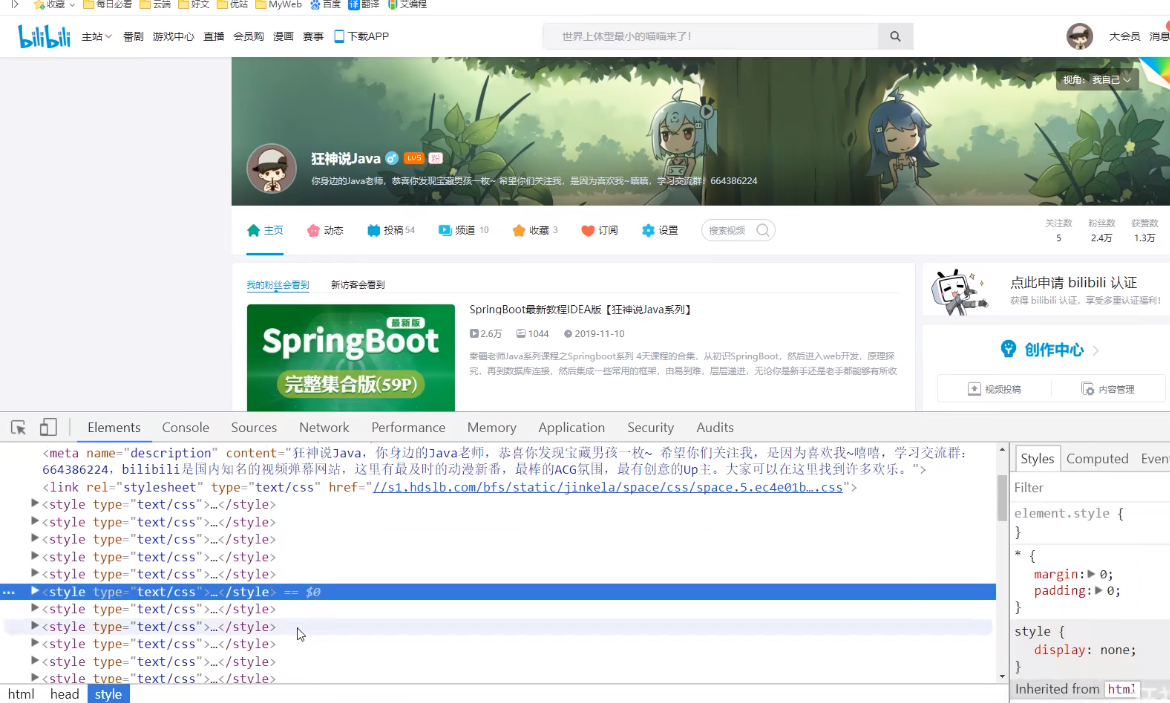Click the search magnifier button in header
The height and width of the screenshot is (703, 1170).
[895, 36]
